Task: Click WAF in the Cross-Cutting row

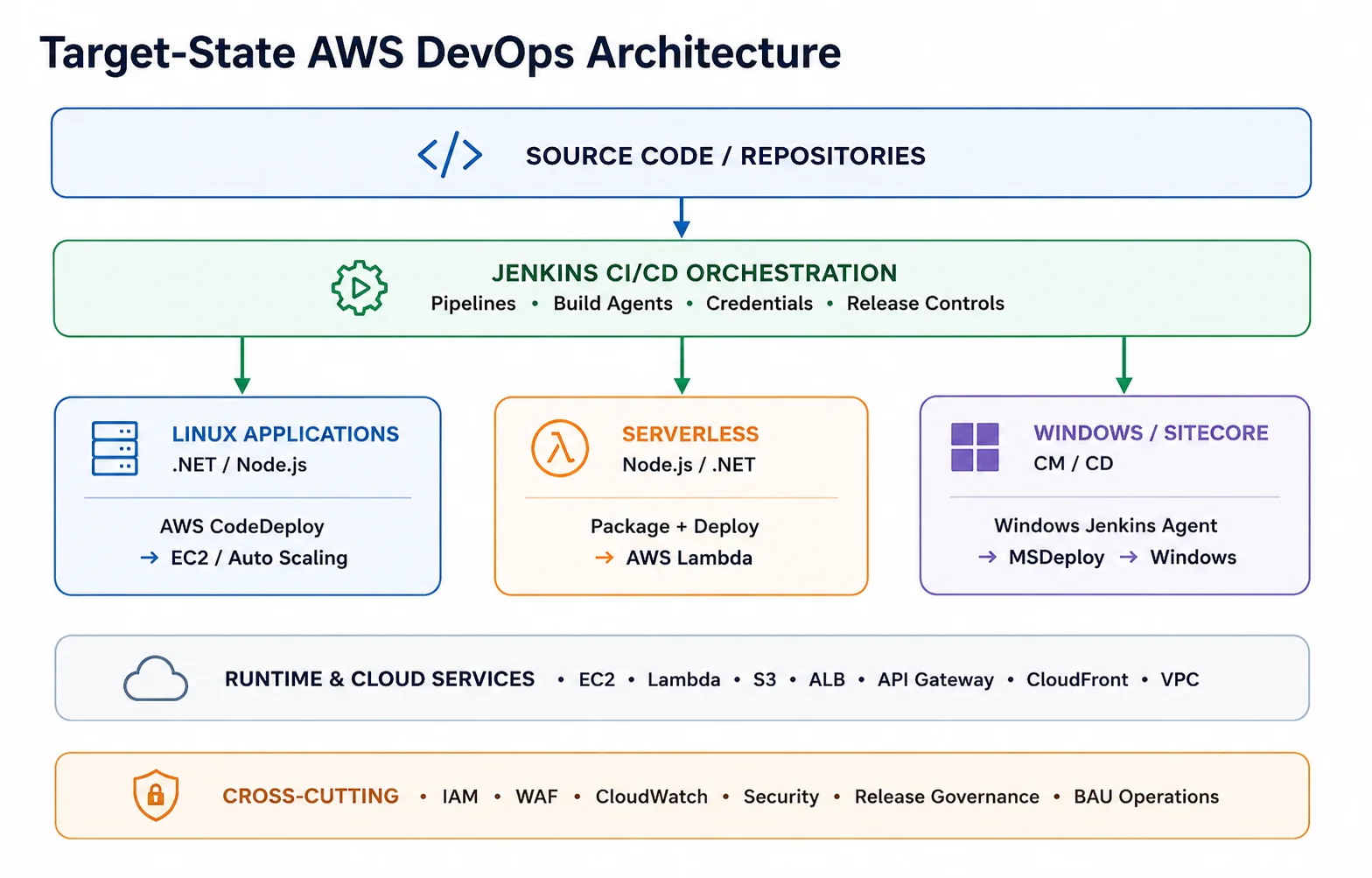Action: click(x=536, y=797)
